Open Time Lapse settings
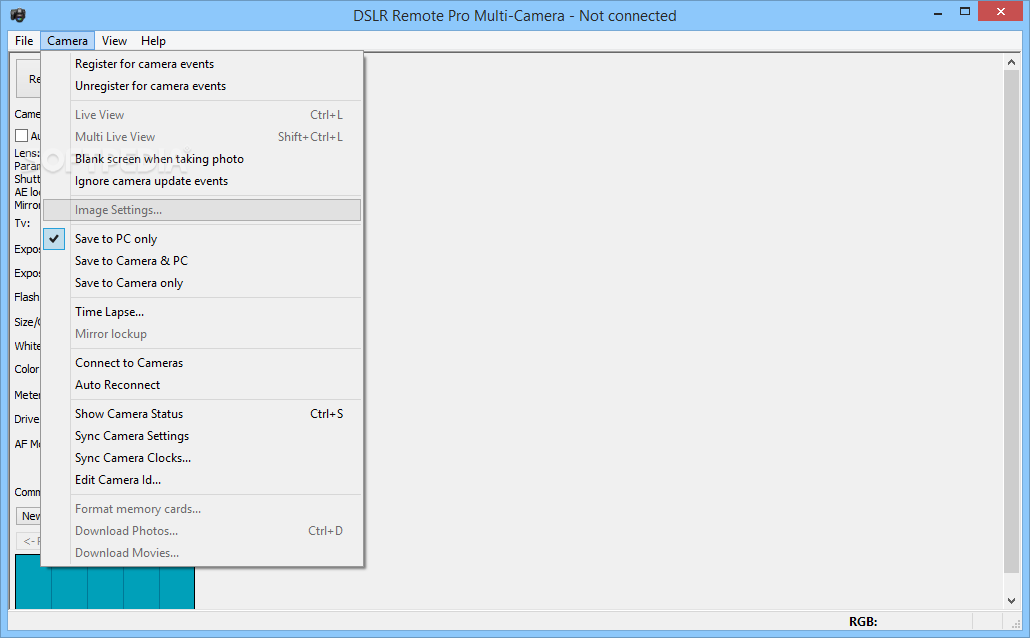The height and width of the screenshot is (638, 1030). pyautogui.click(x=202, y=312)
